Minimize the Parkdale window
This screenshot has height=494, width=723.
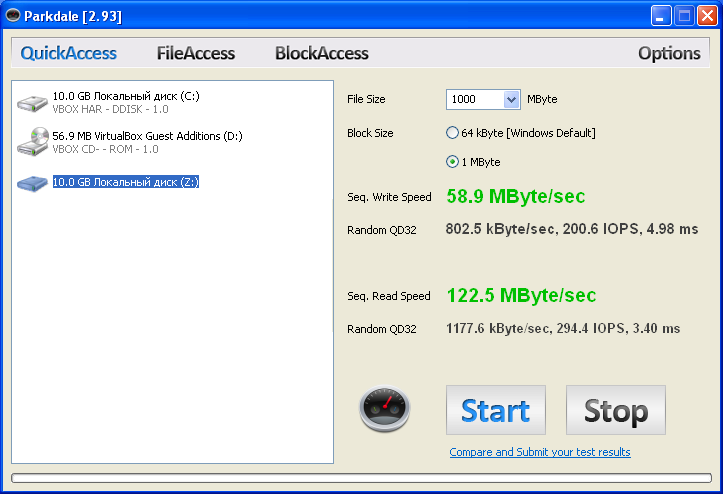(x=660, y=16)
